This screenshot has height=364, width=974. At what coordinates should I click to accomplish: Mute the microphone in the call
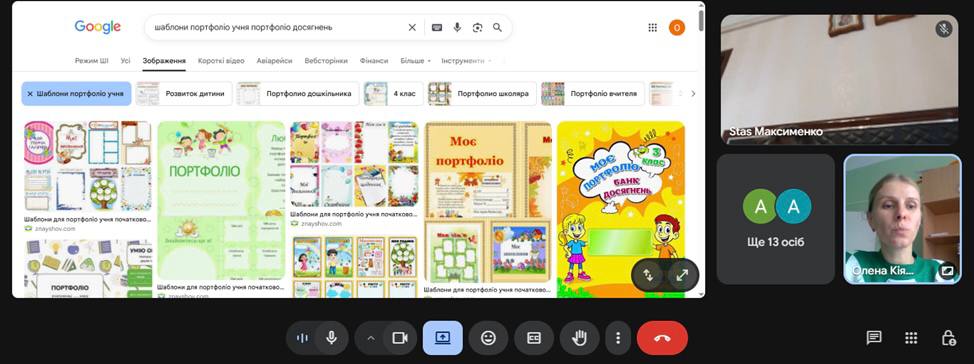point(332,338)
